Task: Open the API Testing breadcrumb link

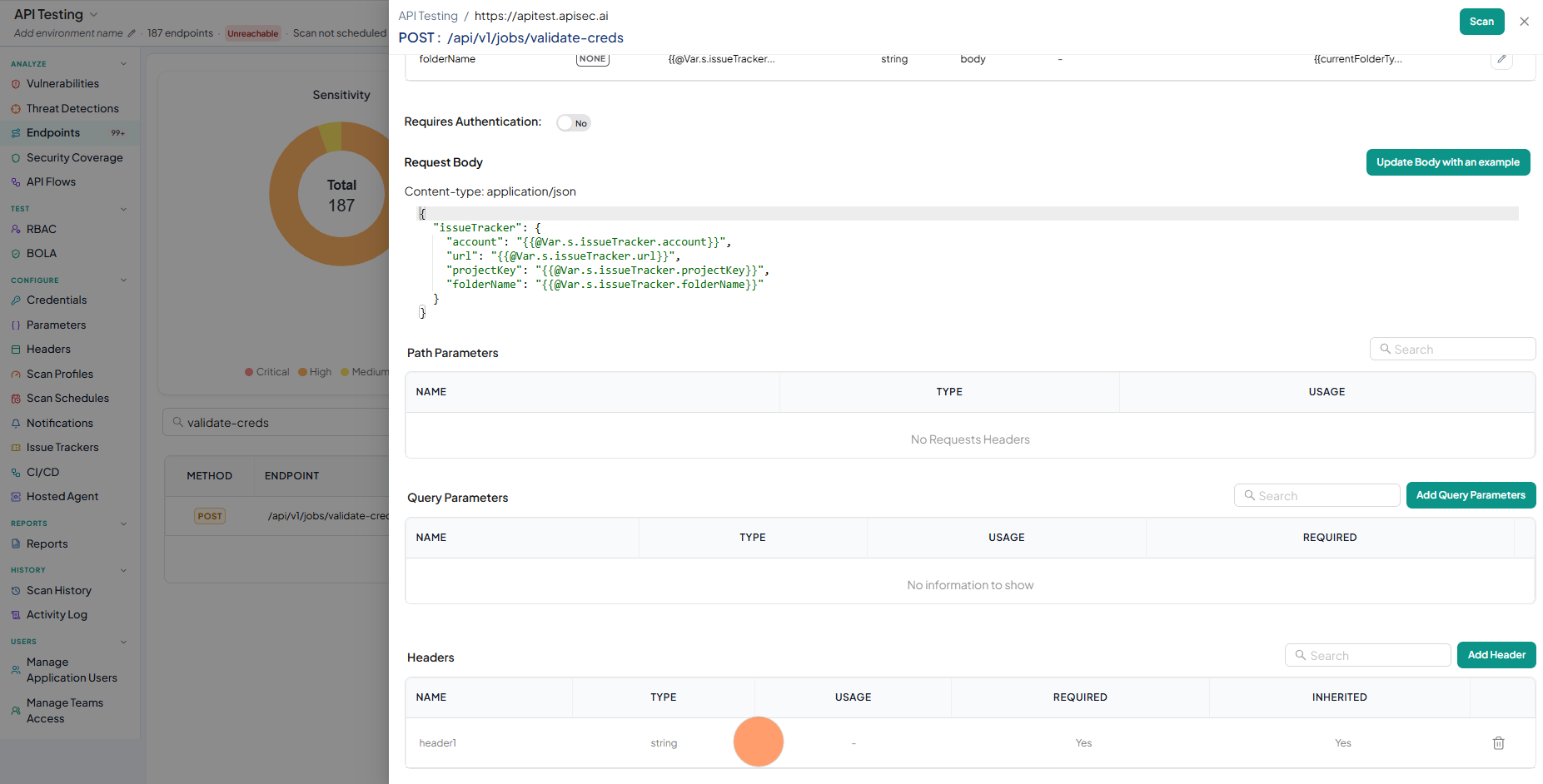Action: click(x=428, y=16)
